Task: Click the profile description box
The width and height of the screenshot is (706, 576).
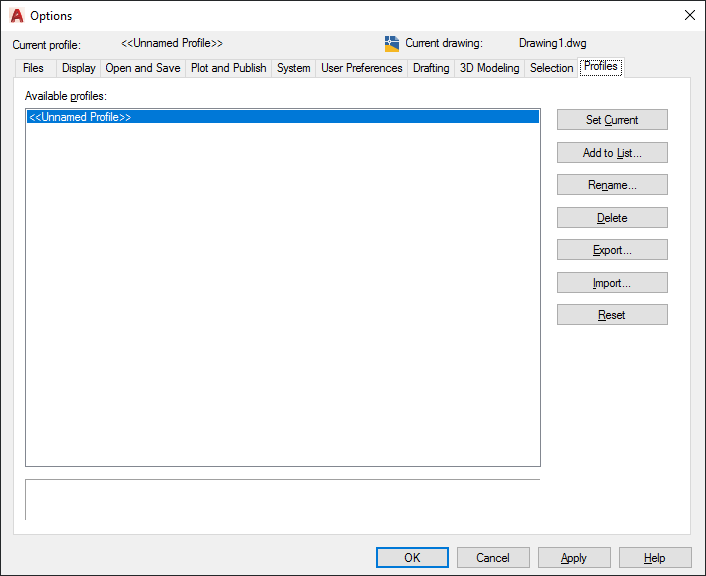Action: (x=283, y=500)
